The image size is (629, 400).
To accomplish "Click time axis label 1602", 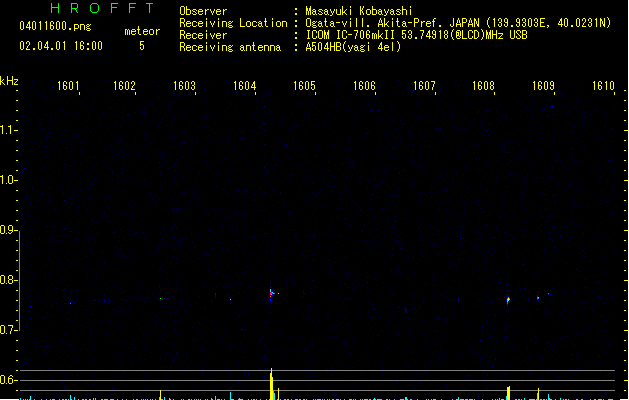I will (124, 86).
